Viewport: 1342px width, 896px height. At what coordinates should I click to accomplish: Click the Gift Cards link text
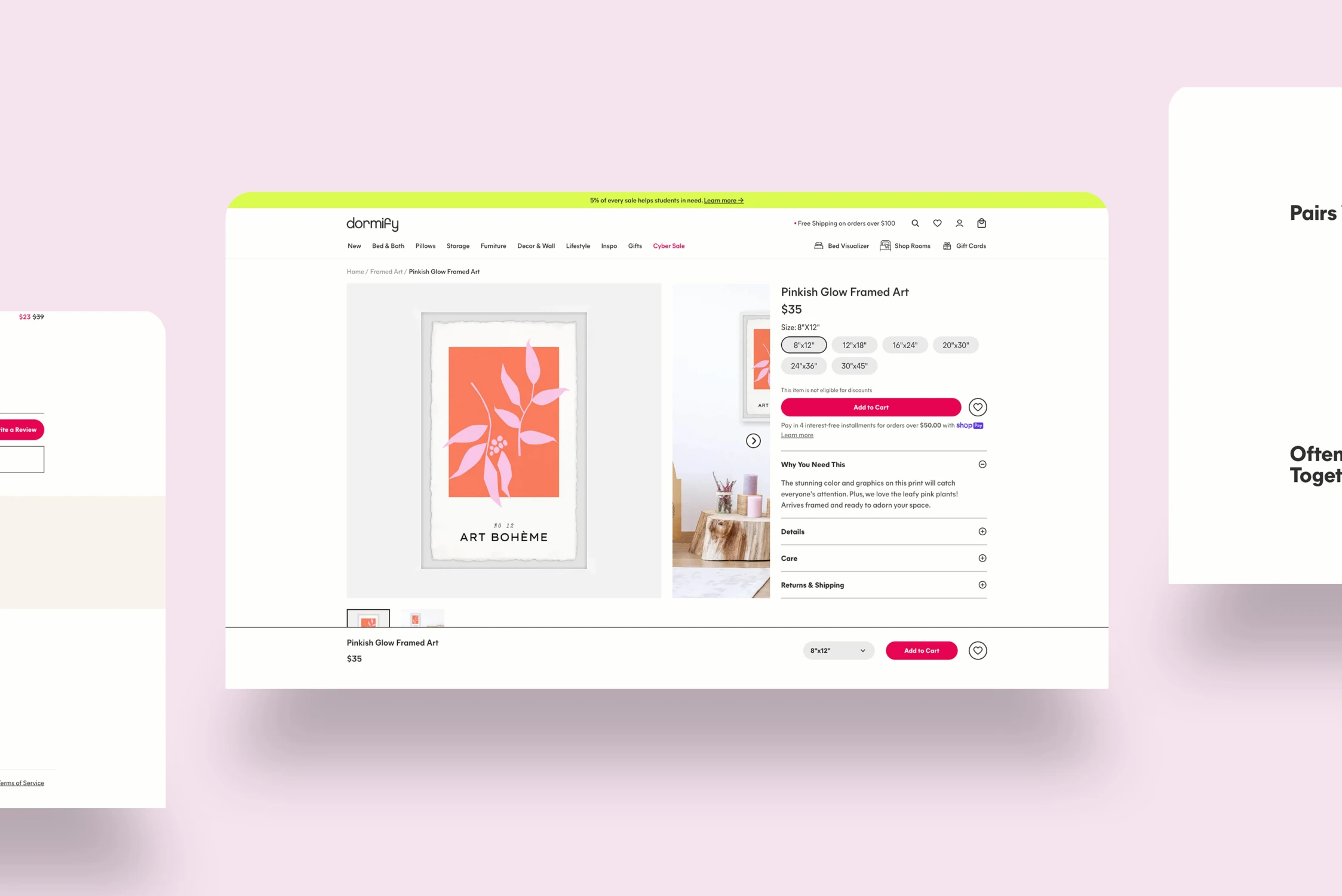(971, 246)
